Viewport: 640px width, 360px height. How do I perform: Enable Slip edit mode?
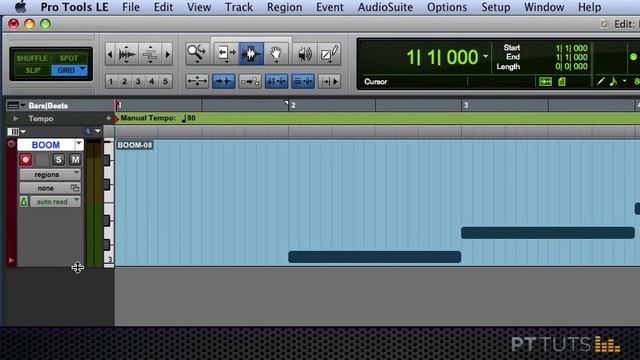(x=33, y=70)
